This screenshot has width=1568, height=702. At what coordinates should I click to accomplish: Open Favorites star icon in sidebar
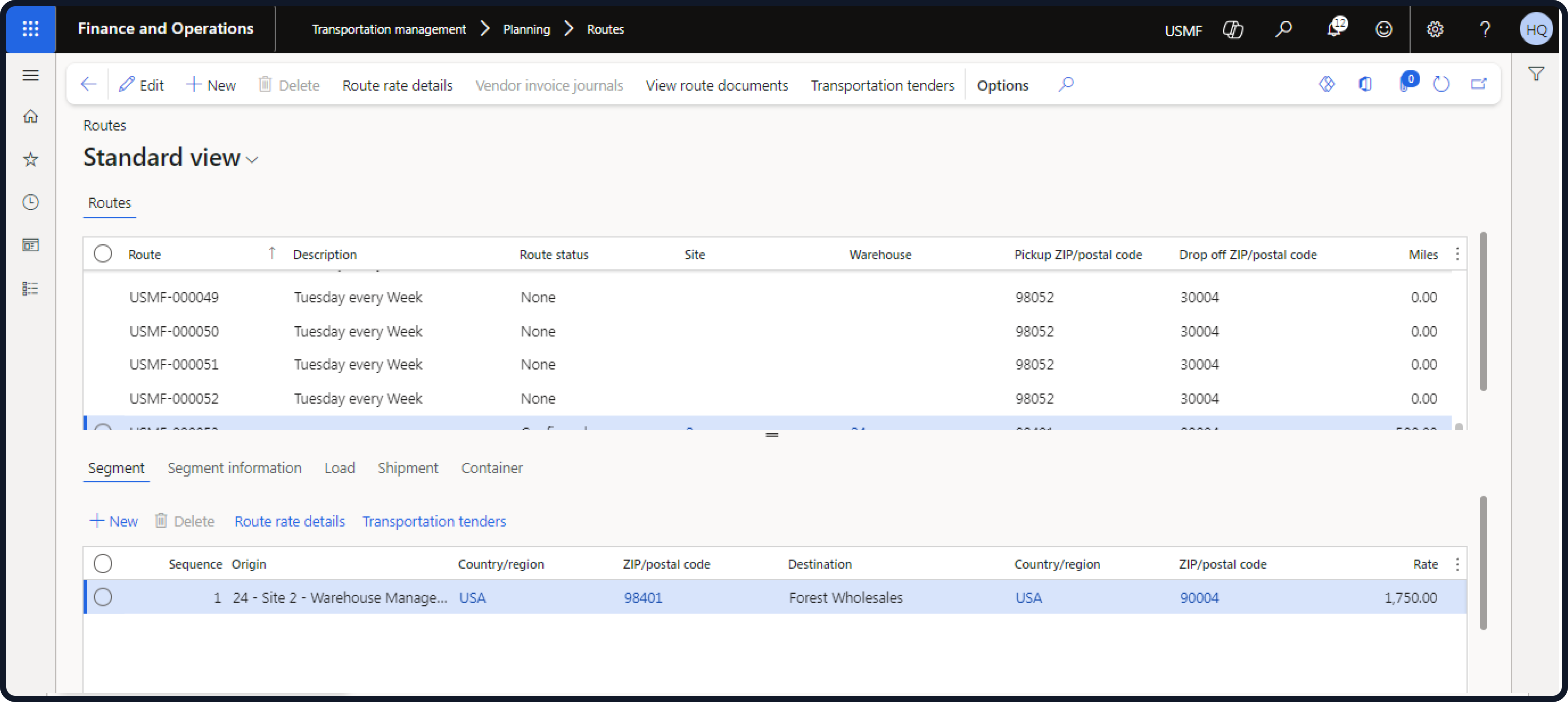point(31,159)
